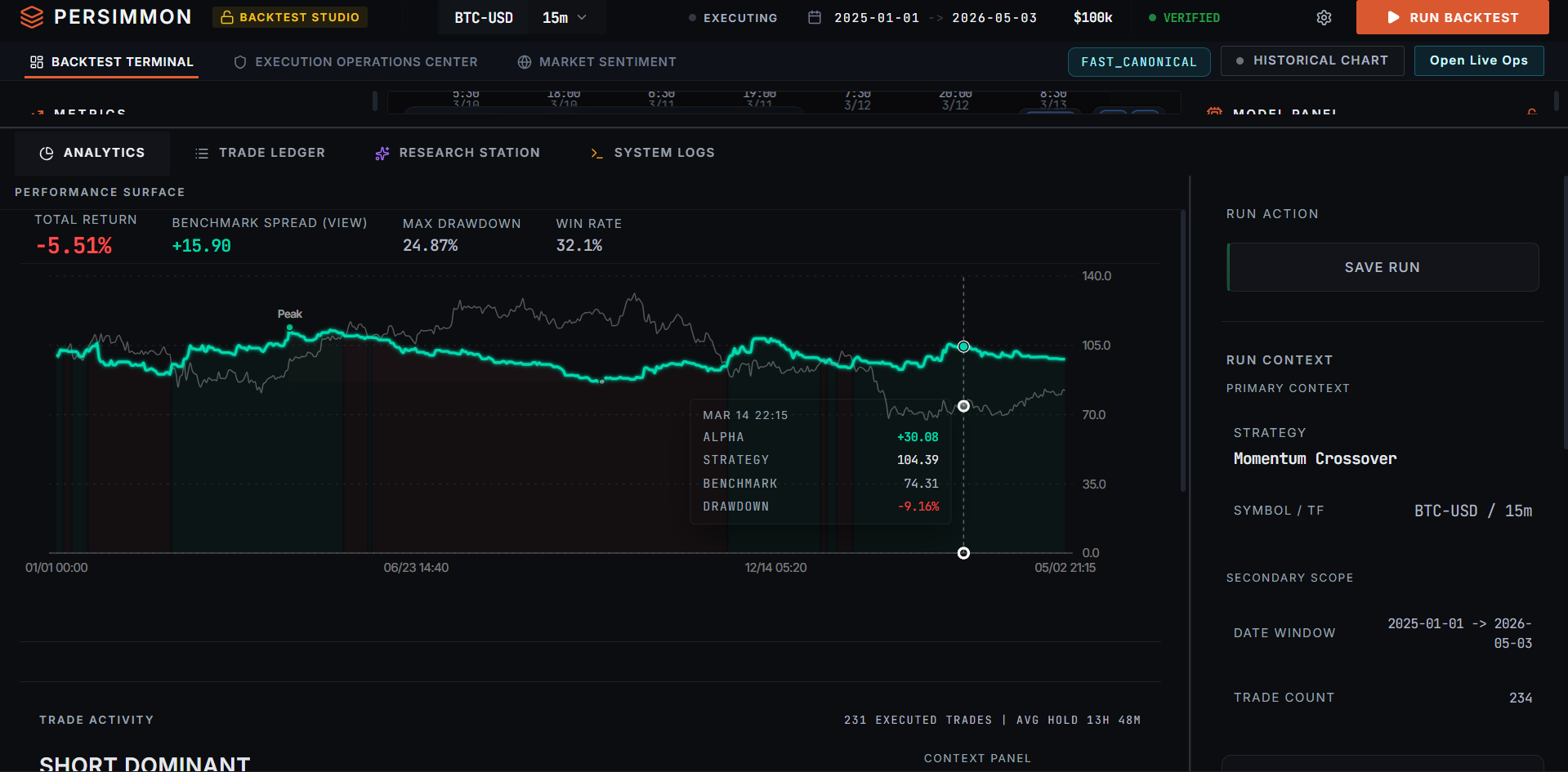
Task: Click the play icon in Run Backtest
Action: 1393,17
